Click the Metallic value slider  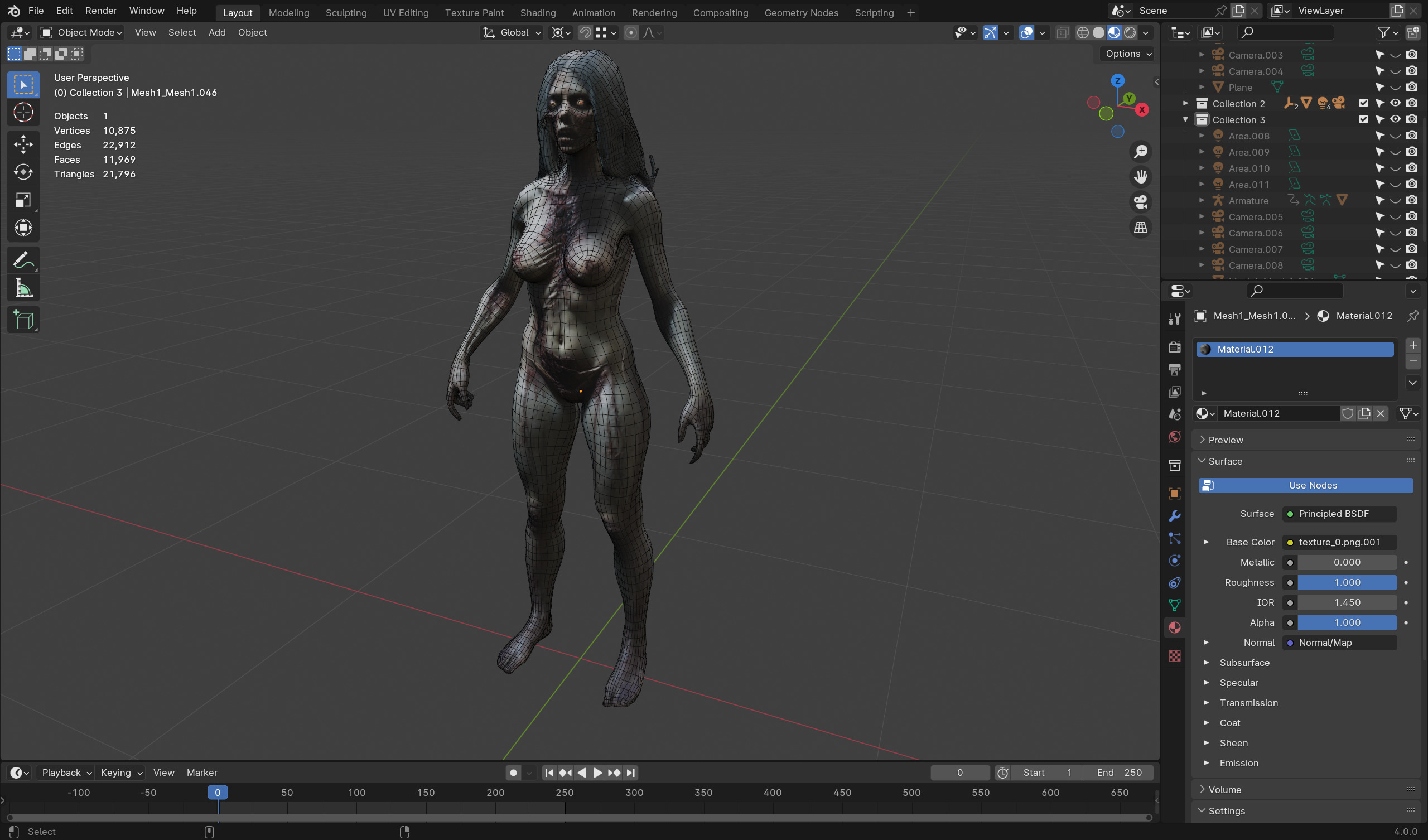pyautogui.click(x=1347, y=563)
